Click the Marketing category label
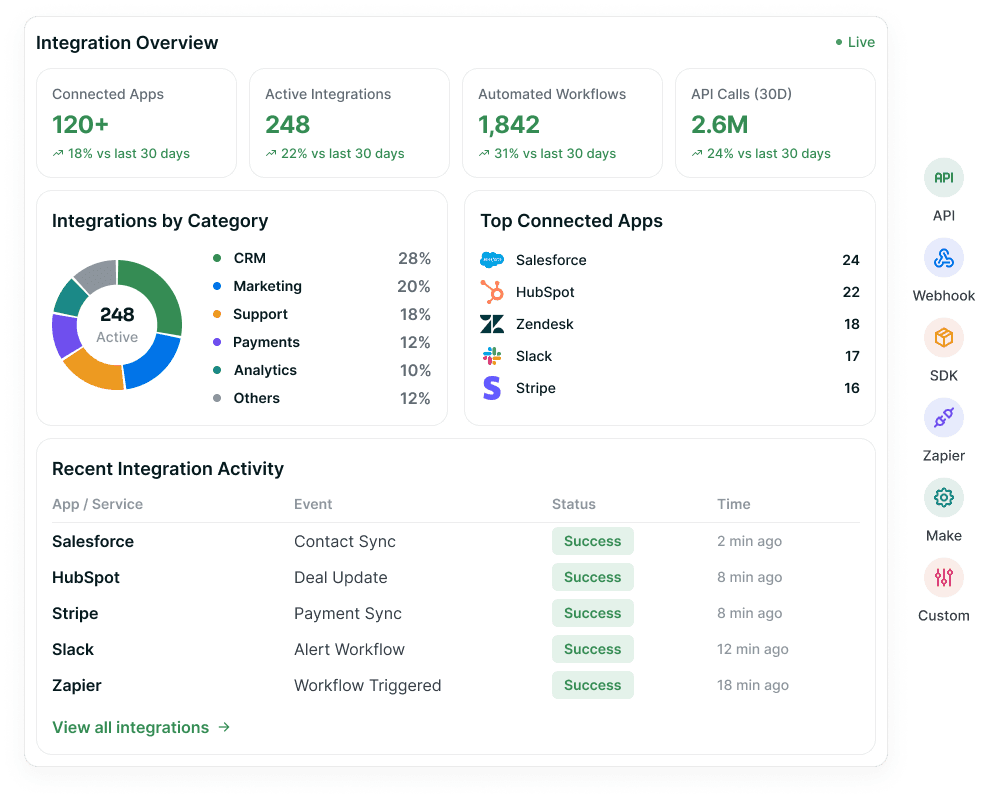This screenshot has height=799, width=984. coord(267,286)
